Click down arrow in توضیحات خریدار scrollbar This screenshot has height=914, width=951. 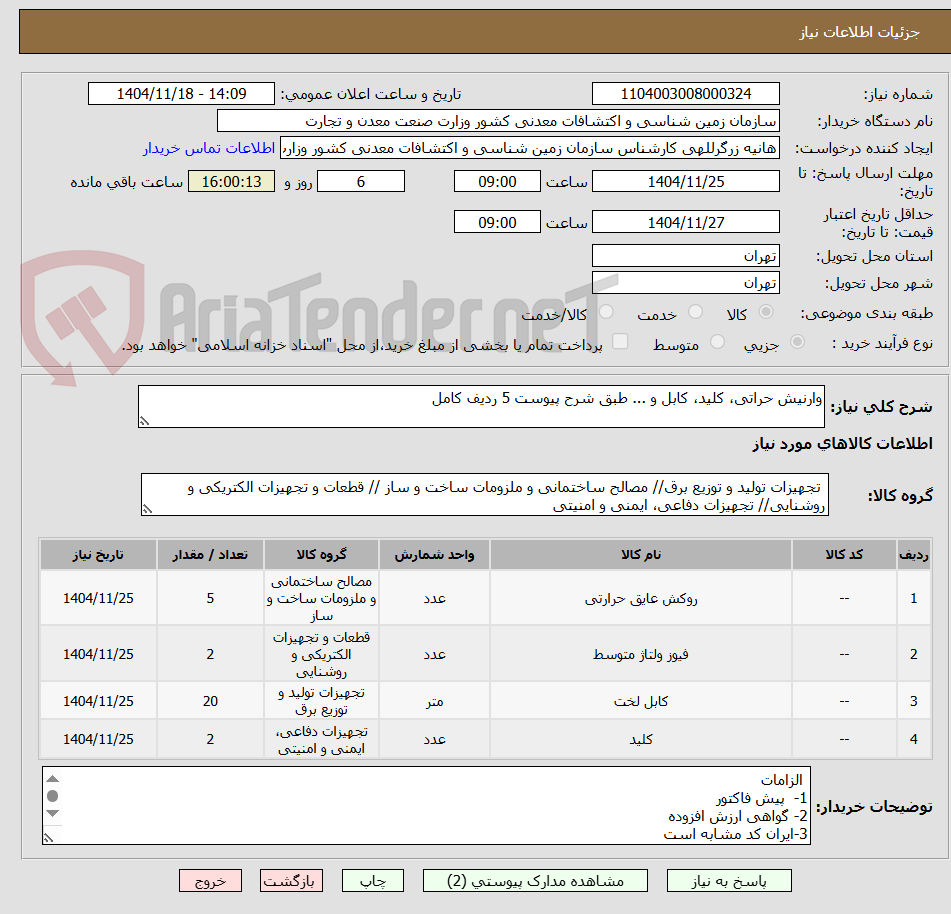pos(53,813)
